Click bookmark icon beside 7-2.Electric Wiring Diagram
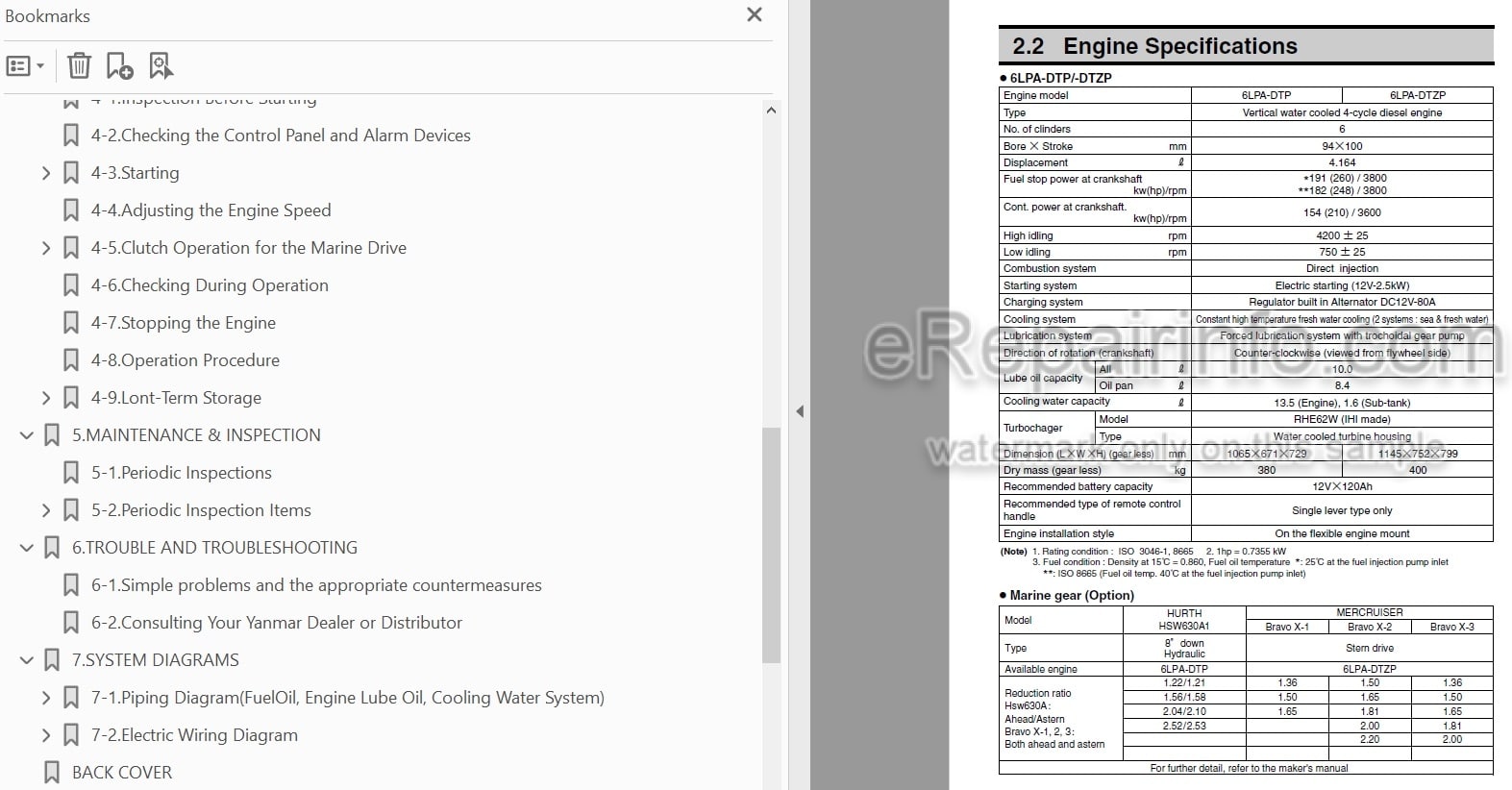Screen dimensions: 1512x790 71,735
